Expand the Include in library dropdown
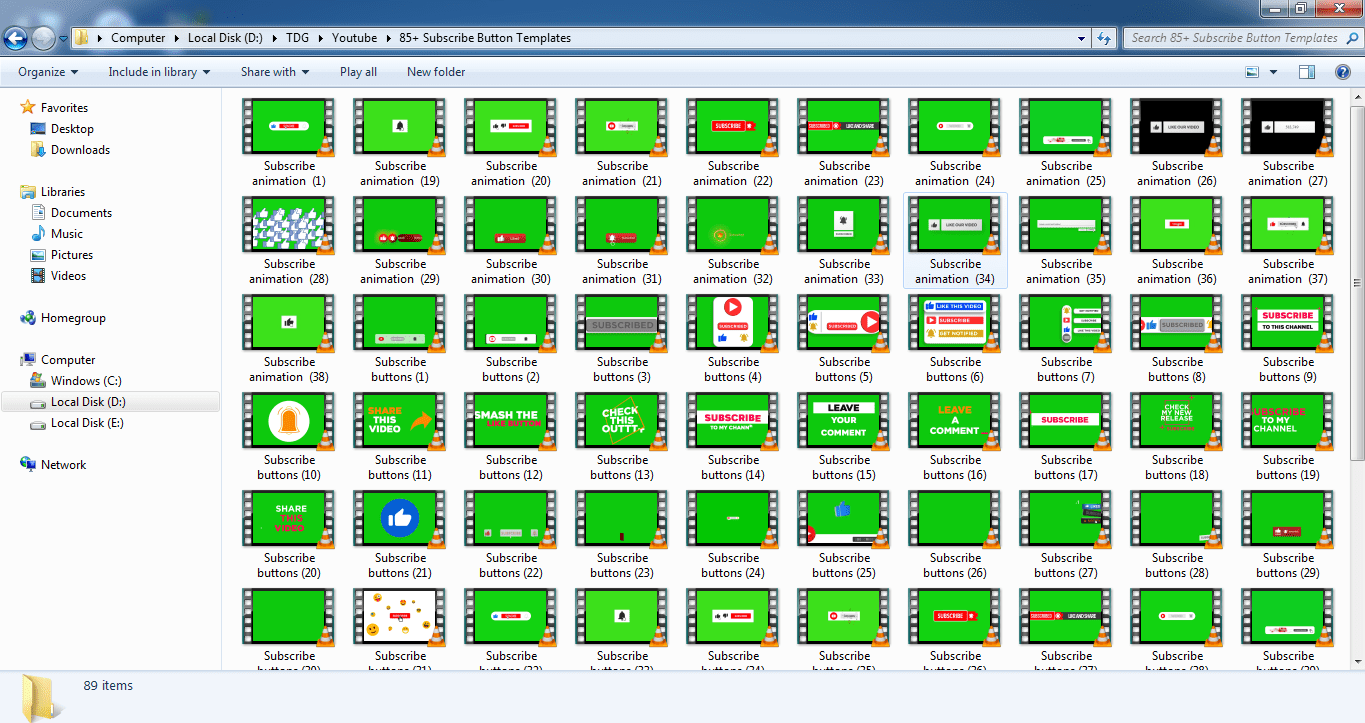The width and height of the screenshot is (1365, 723). point(159,72)
